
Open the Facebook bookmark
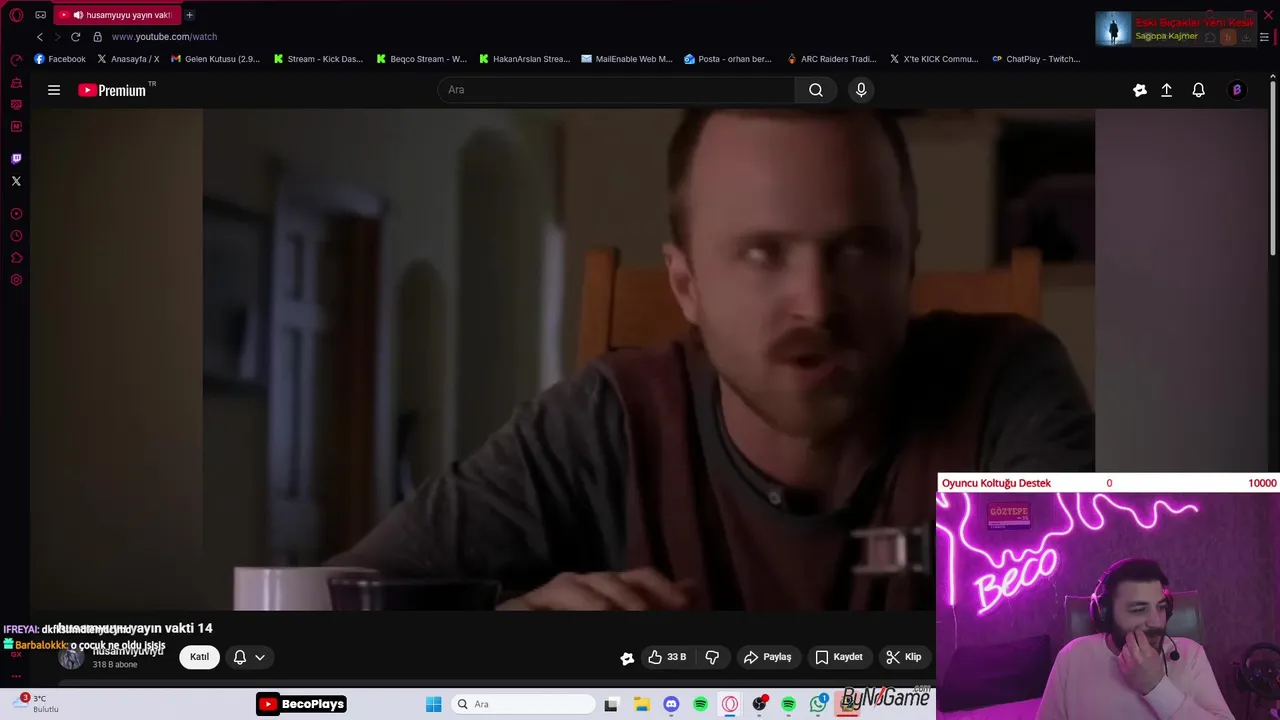[60, 59]
